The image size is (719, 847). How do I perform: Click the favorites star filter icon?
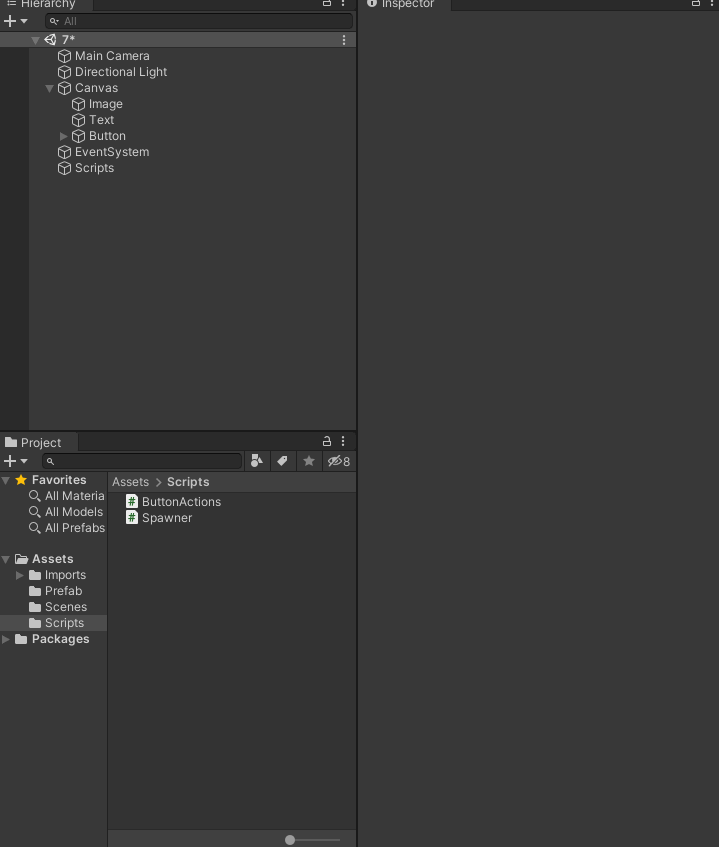point(309,461)
